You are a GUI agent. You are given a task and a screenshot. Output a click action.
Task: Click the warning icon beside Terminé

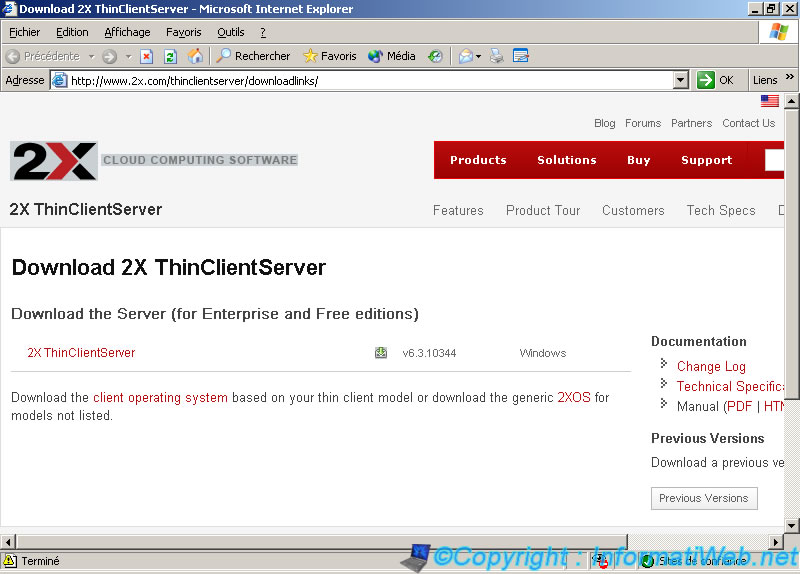pyautogui.click(x=10, y=561)
